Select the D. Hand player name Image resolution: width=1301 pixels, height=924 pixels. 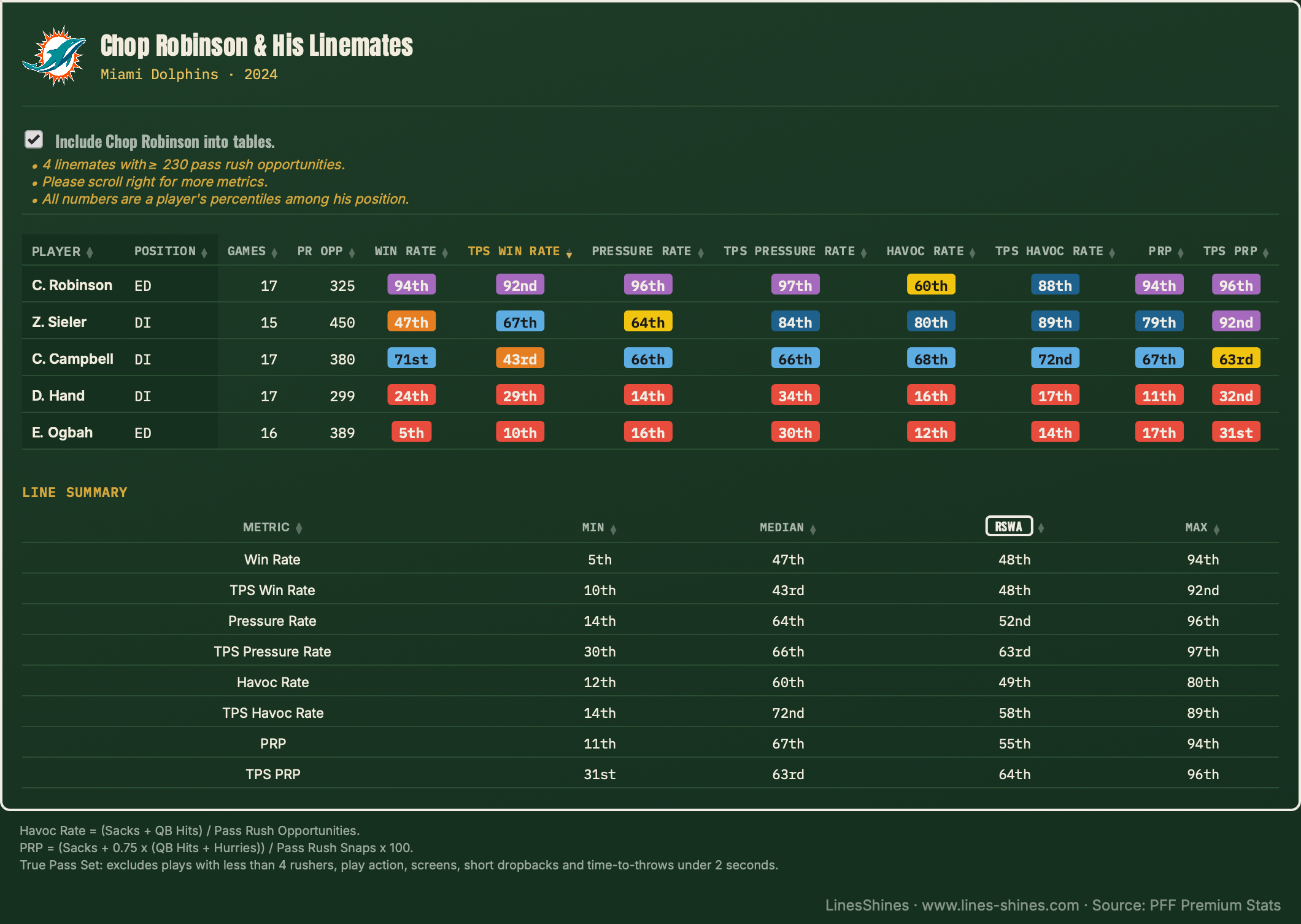[58, 396]
